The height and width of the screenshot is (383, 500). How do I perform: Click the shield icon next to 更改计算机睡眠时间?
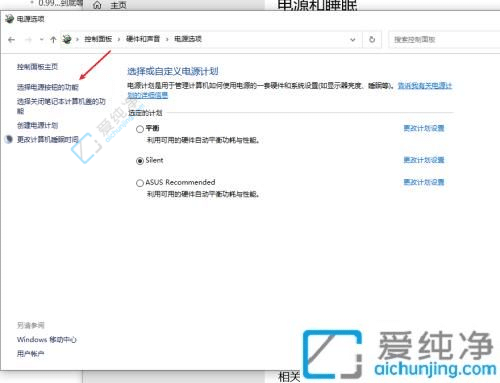[9, 139]
